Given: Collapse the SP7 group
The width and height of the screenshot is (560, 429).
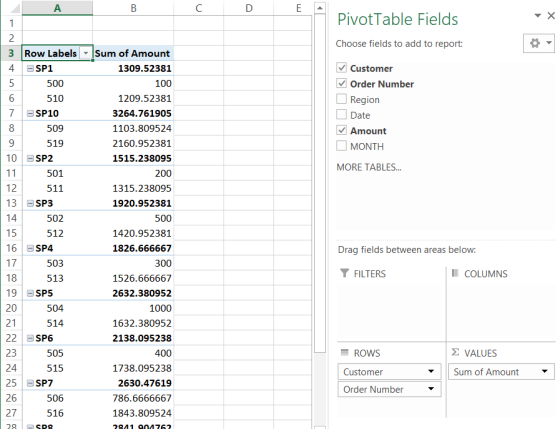Looking at the screenshot, I should (30, 383).
